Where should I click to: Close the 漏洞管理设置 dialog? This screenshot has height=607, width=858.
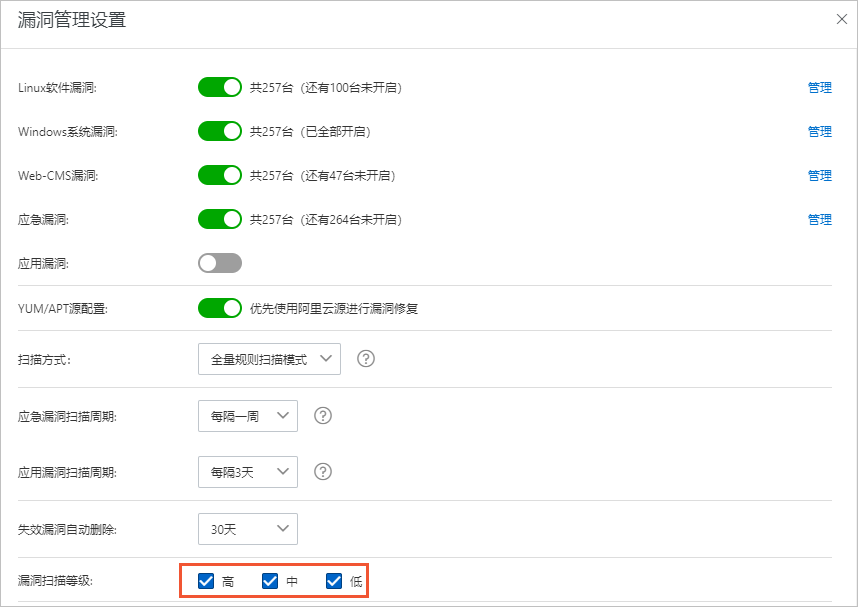(842, 19)
